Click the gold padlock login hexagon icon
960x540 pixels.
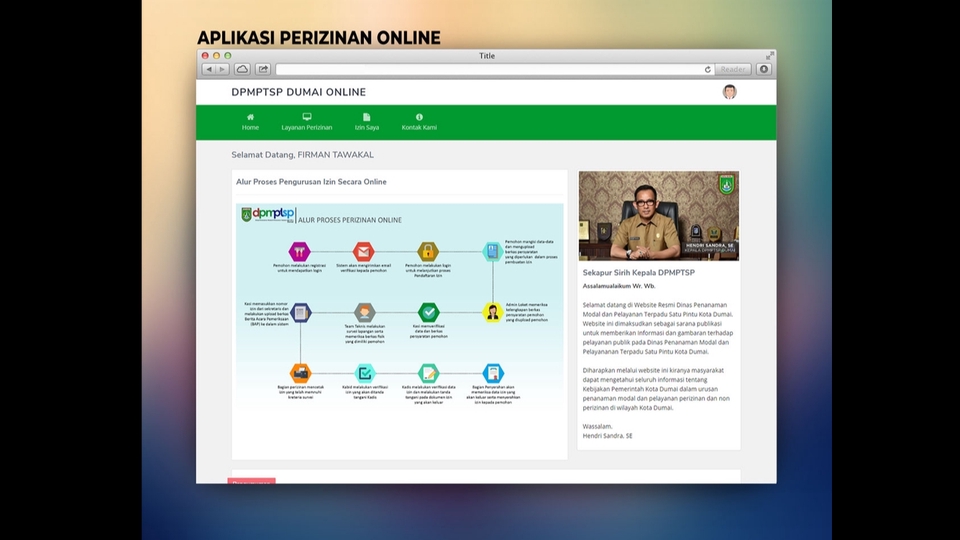tap(428, 251)
